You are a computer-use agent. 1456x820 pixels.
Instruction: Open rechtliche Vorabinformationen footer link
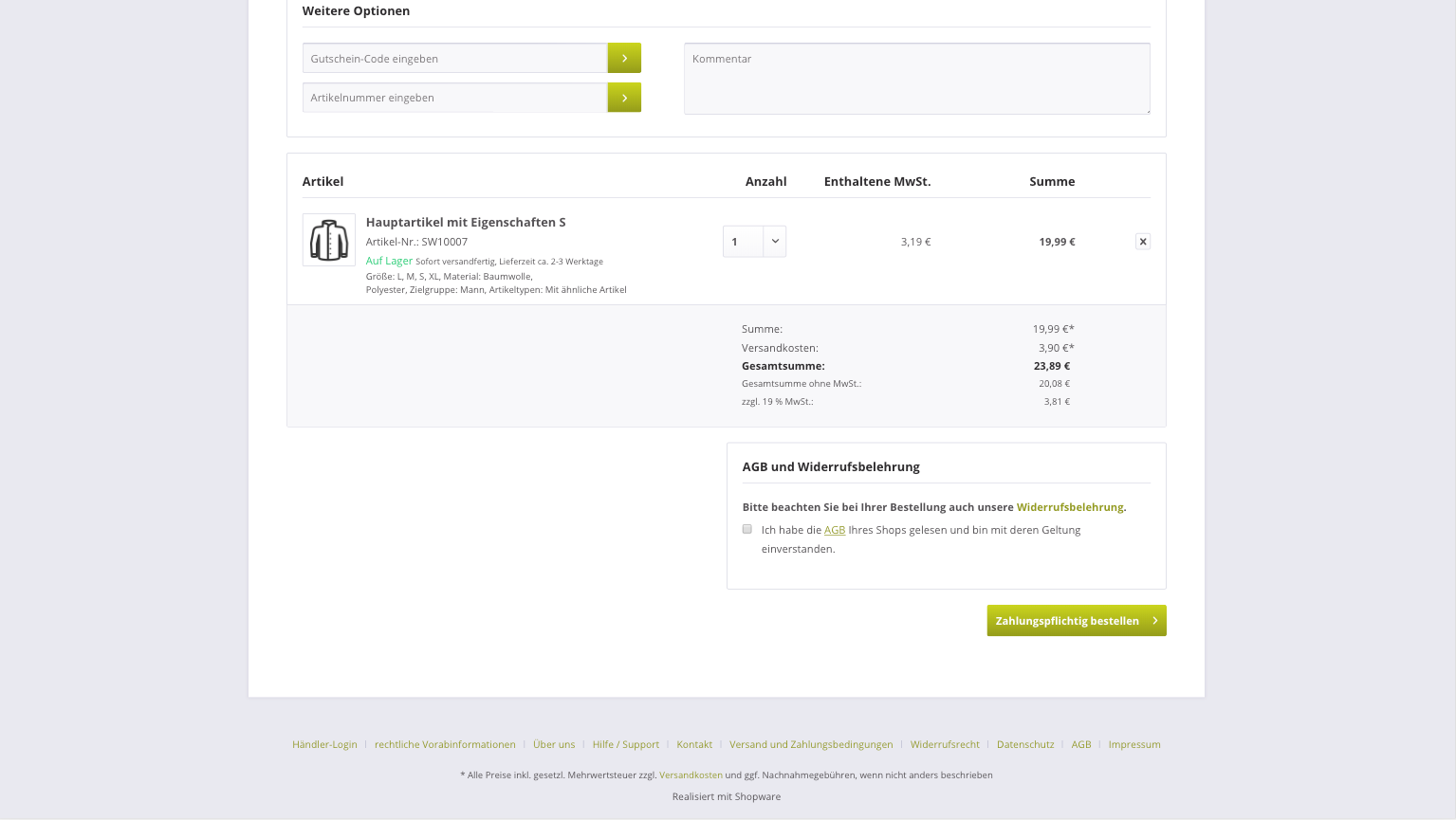(x=445, y=744)
